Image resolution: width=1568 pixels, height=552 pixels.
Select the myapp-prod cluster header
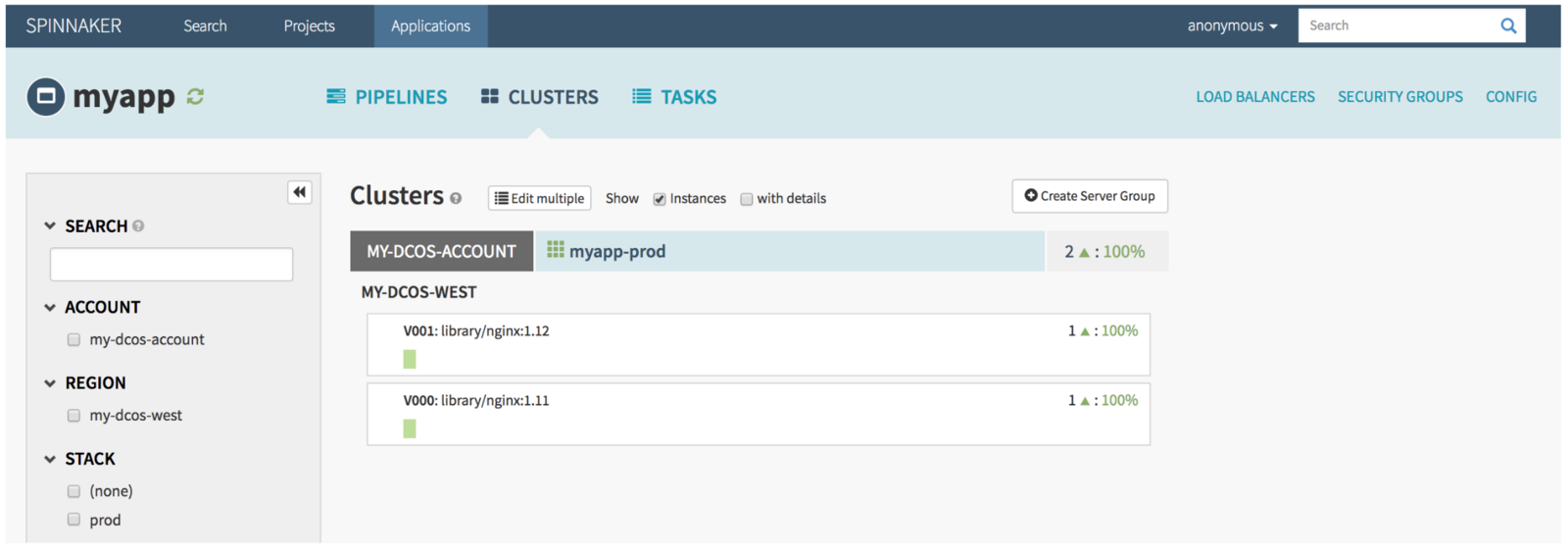[x=790, y=251]
